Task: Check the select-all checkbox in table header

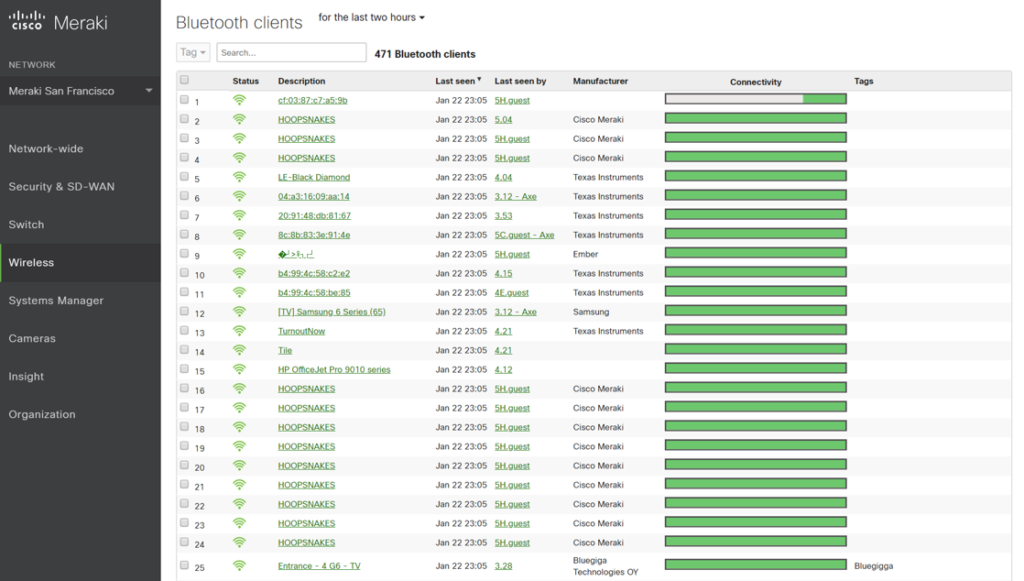Action: point(184,80)
